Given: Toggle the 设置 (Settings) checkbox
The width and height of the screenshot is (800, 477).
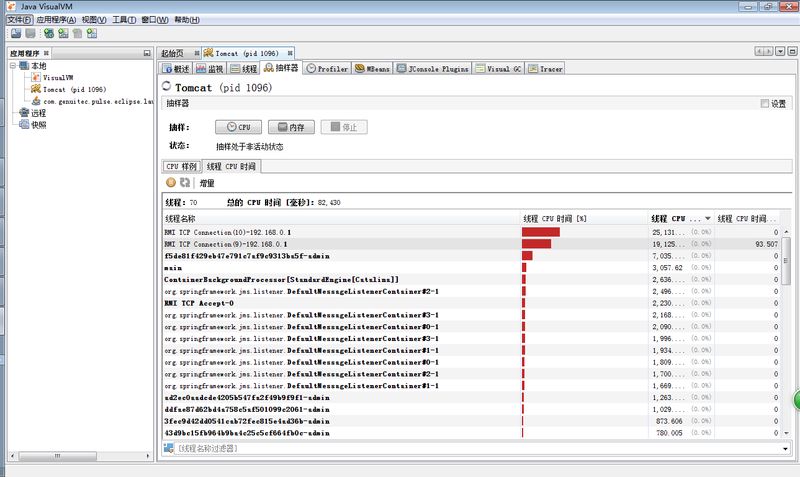Looking at the screenshot, I should (764, 104).
